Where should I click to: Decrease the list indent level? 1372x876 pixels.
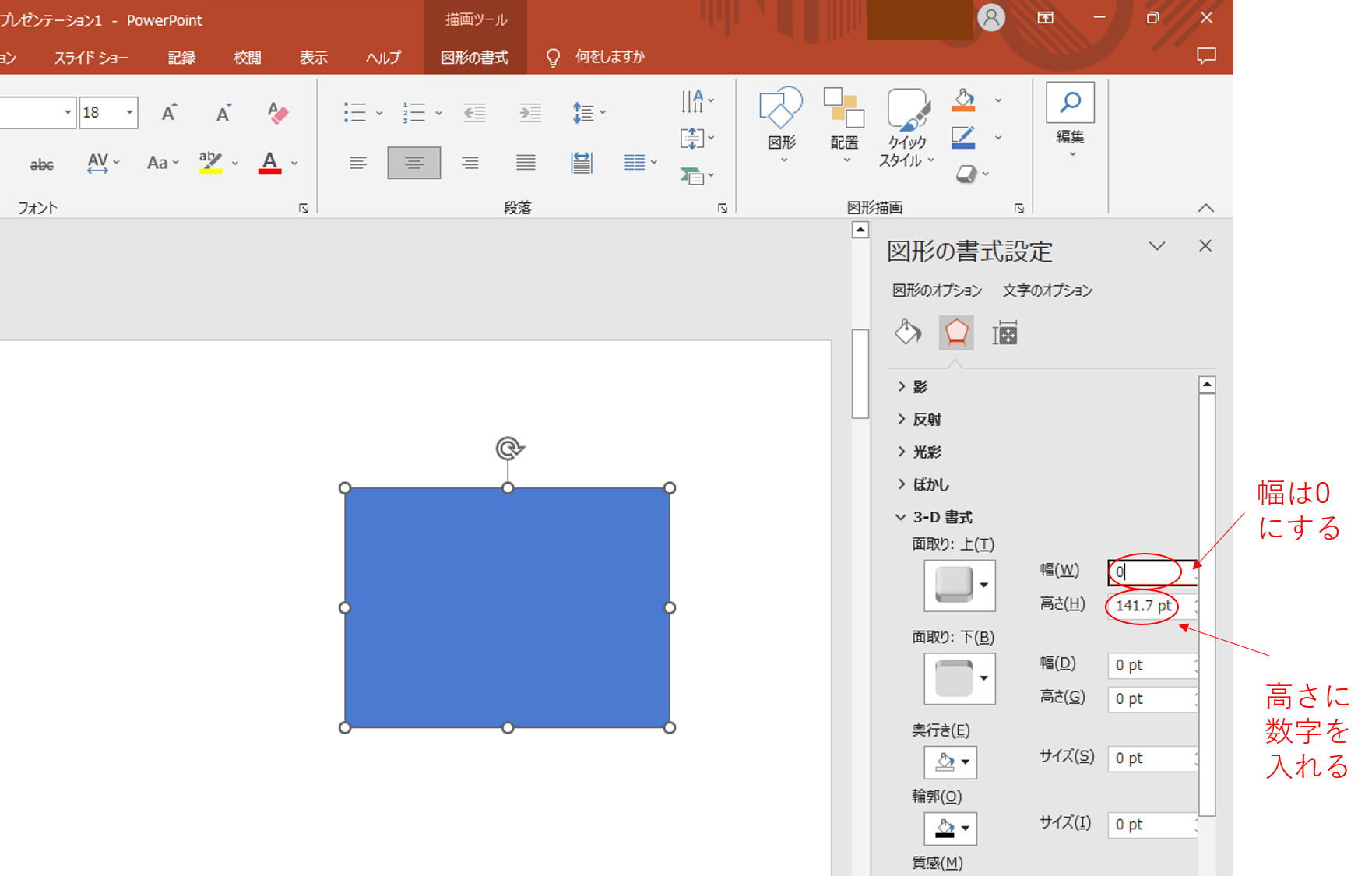pos(474,113)
